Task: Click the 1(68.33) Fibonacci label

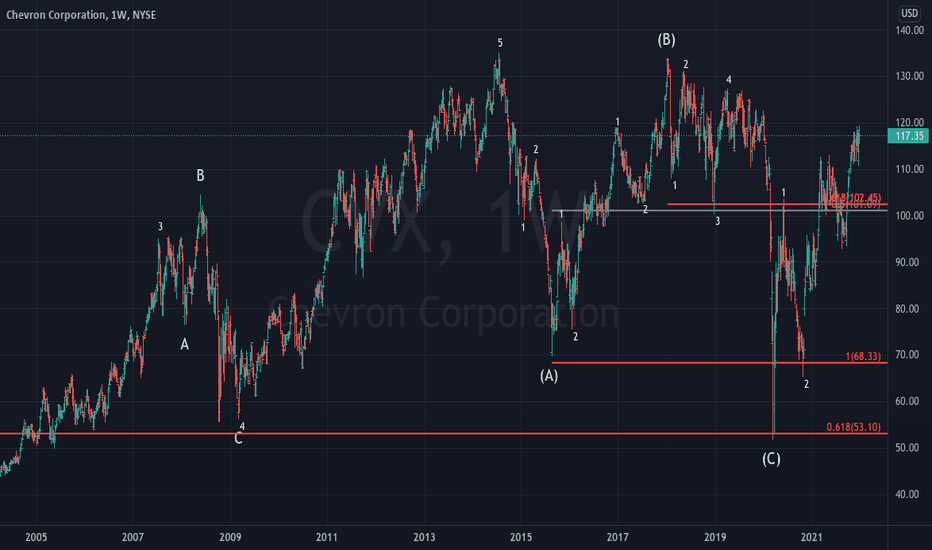Action: [x=863, y=356]
